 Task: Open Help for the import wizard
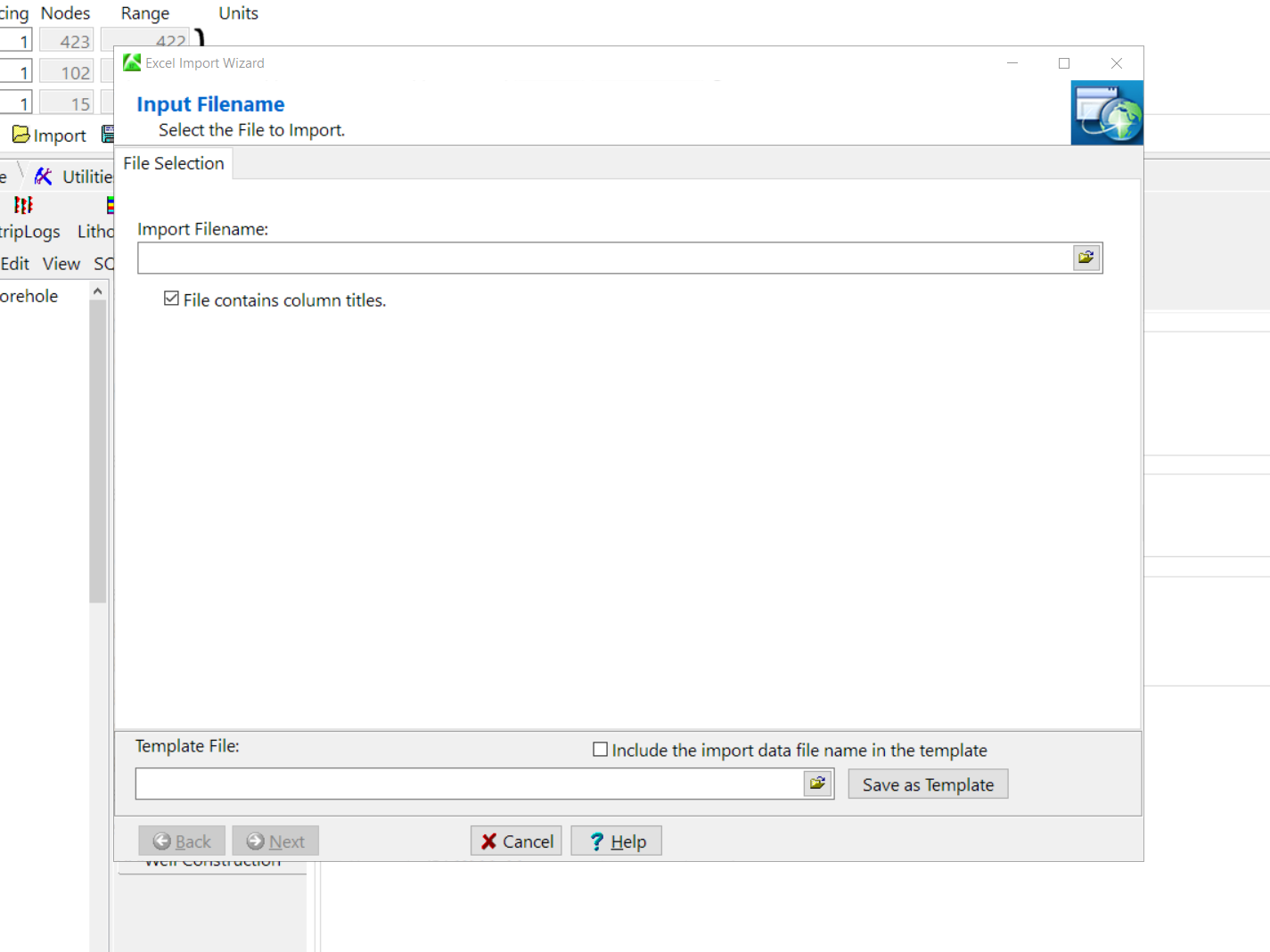click(x=616, y=841)
